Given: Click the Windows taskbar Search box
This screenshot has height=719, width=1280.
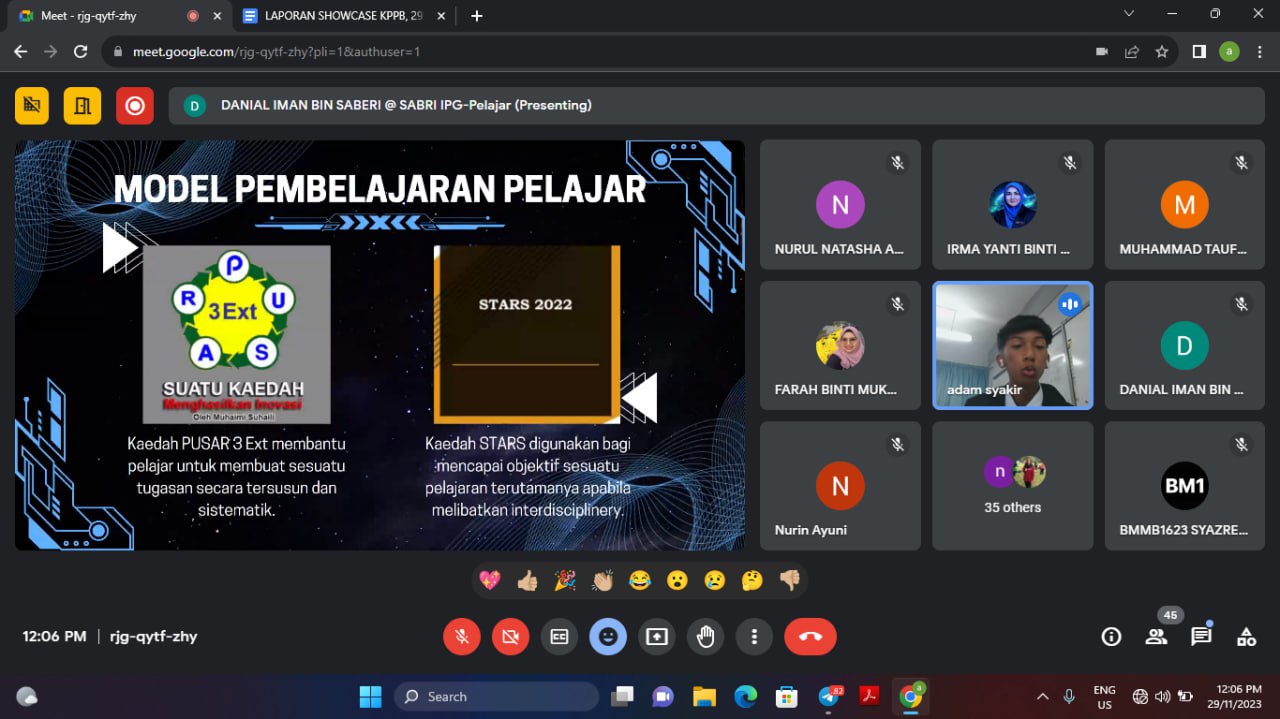Looking at the screenshot, I should click(497, 696).
